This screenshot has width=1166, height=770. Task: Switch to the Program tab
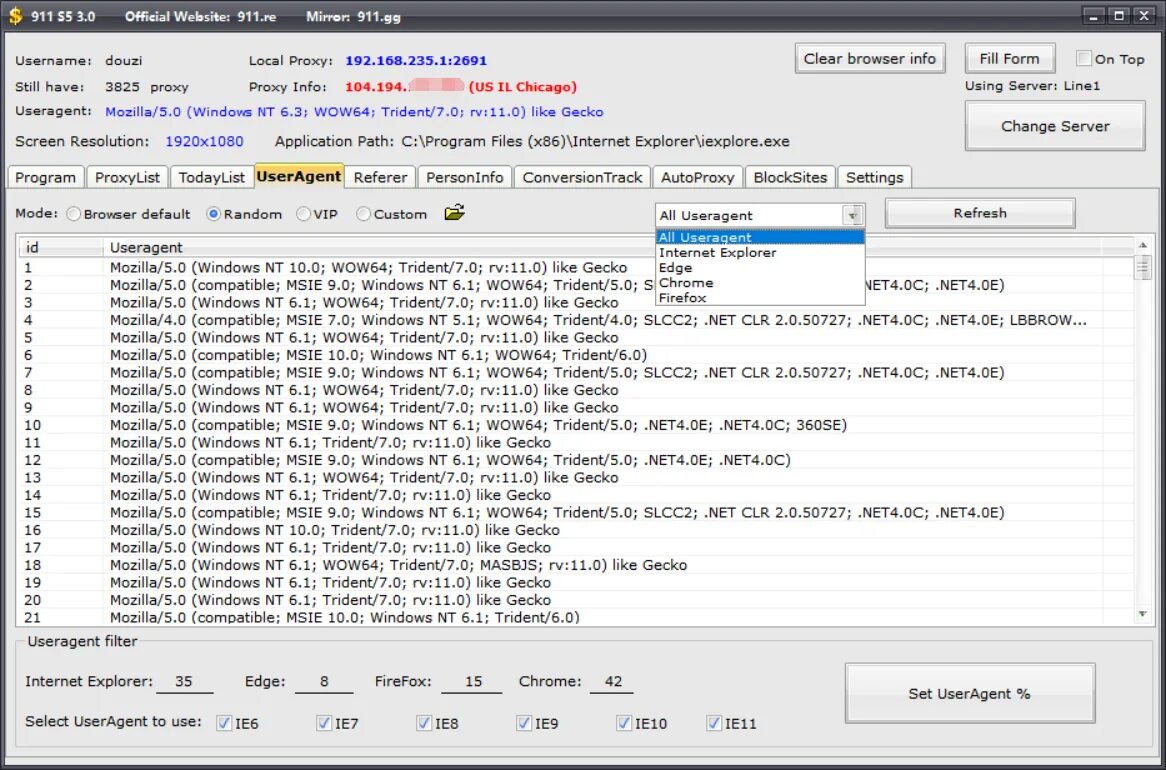[45, 177]
